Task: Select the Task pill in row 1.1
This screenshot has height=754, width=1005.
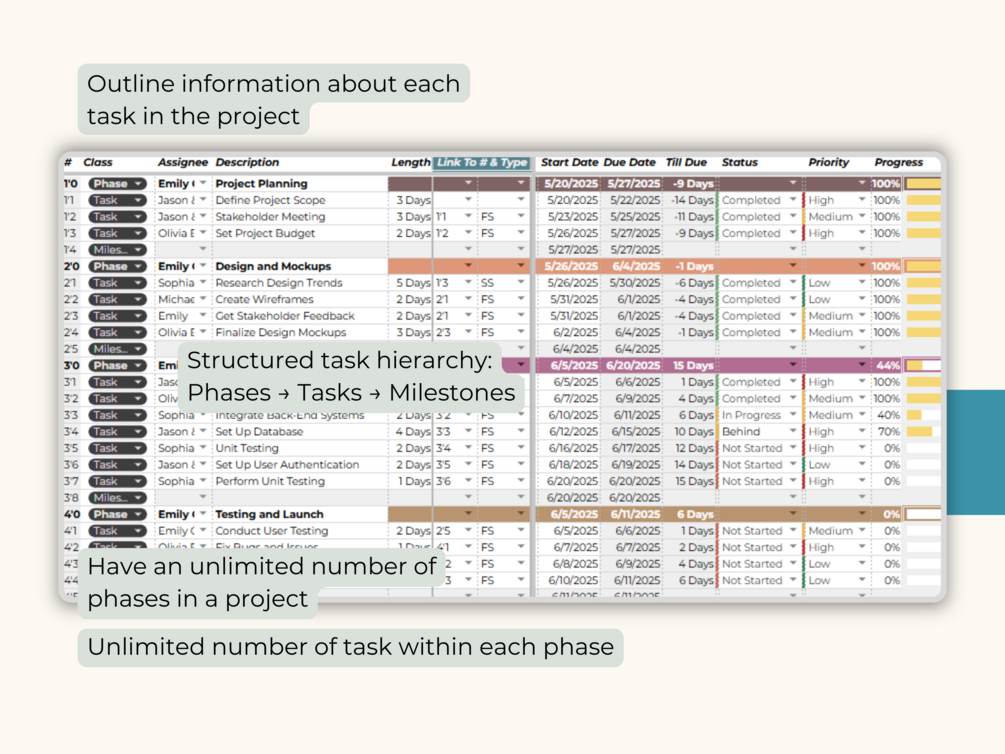Action: tap(117, 200)
